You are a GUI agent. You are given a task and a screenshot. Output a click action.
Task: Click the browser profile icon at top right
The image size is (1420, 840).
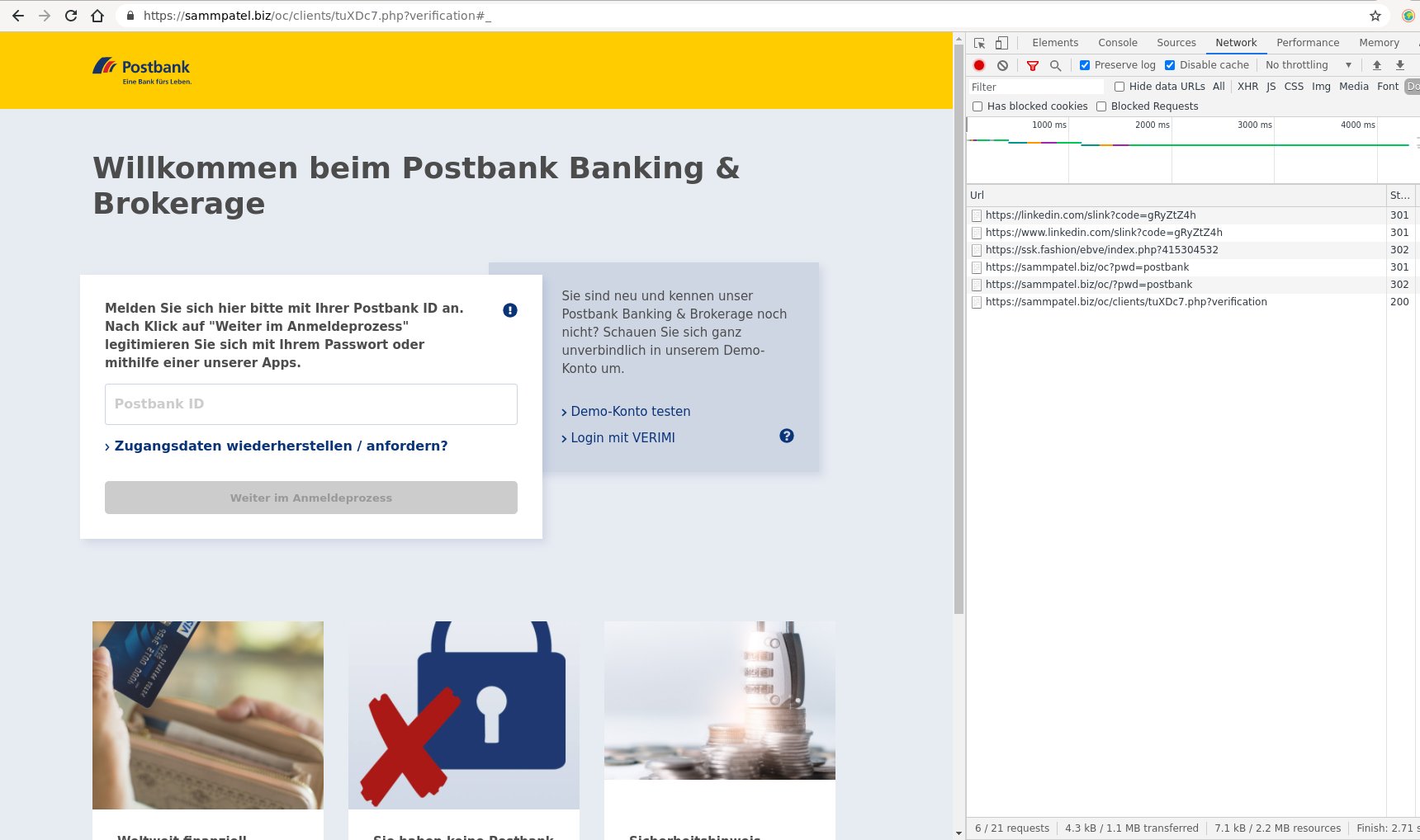pyautogui.click(x=1408, y=16)
